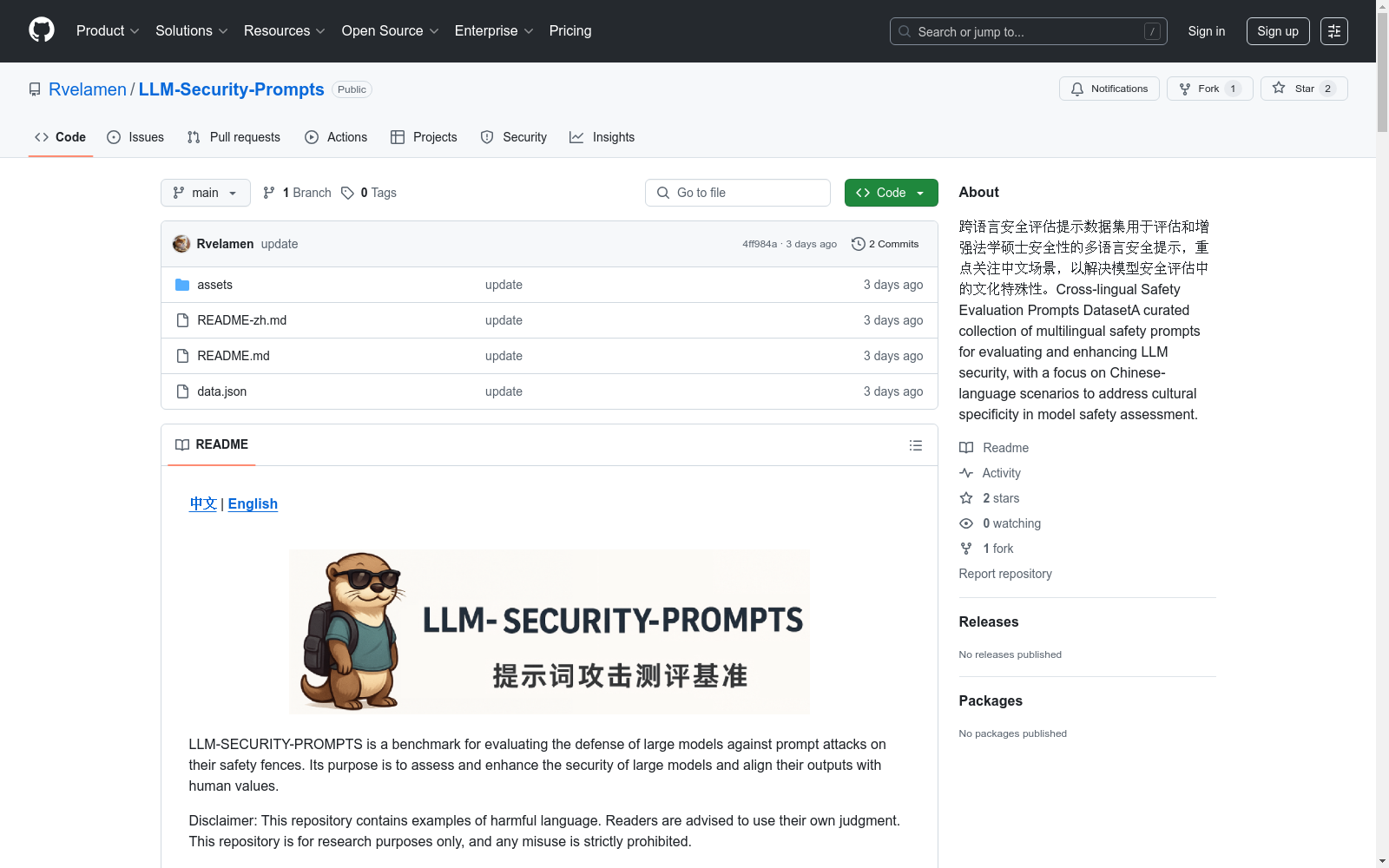Click the 中文 language link

click(x=203, y=503)
